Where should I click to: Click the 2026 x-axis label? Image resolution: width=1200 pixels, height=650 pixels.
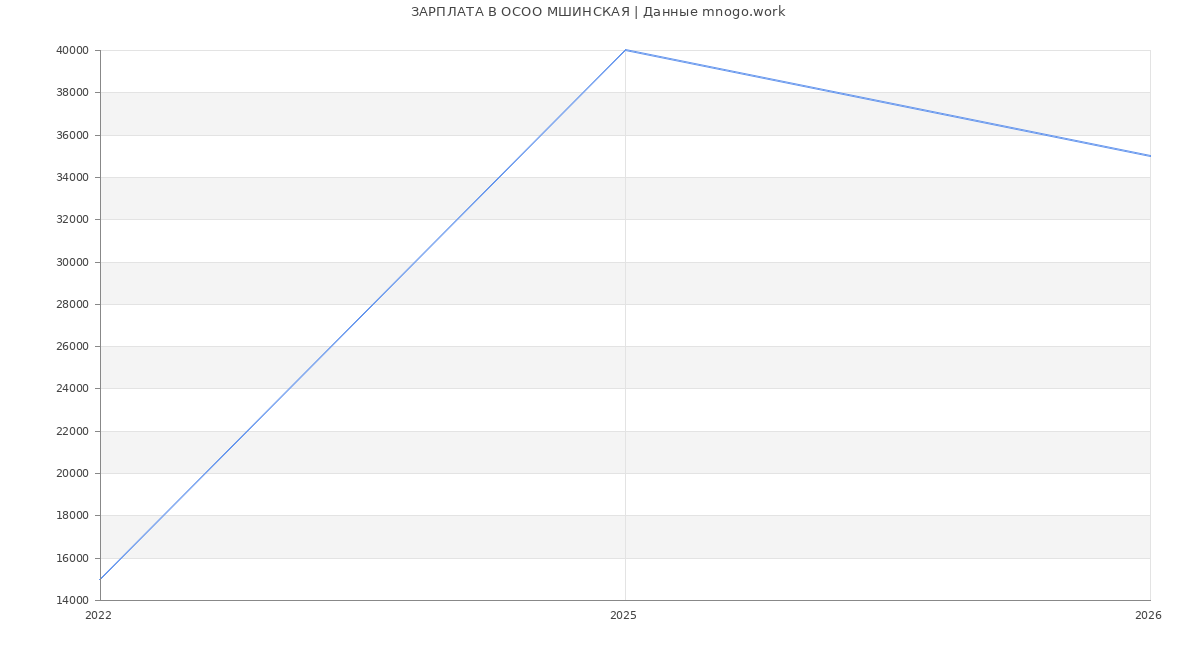1148,616
